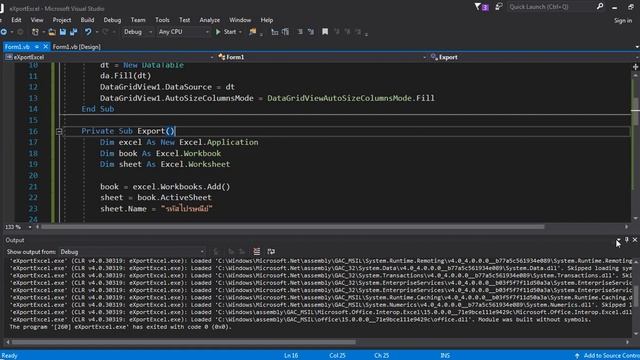Screen dimensions: 640x360
Task: Open the Start button dropdown arrow
Action: (x=240, y=32)
